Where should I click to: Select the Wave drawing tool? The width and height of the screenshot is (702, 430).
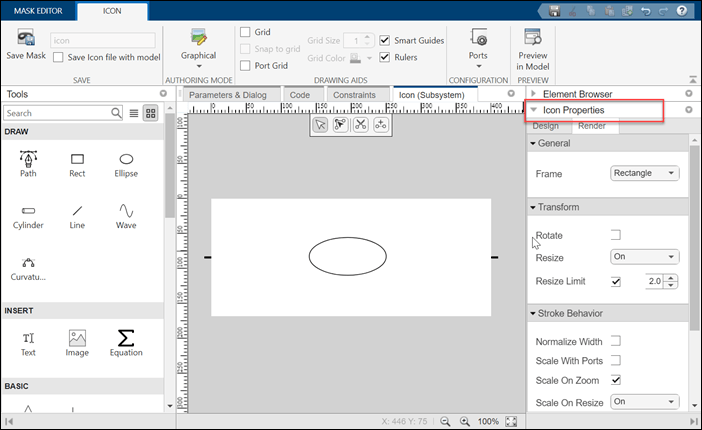coord(126,217)
